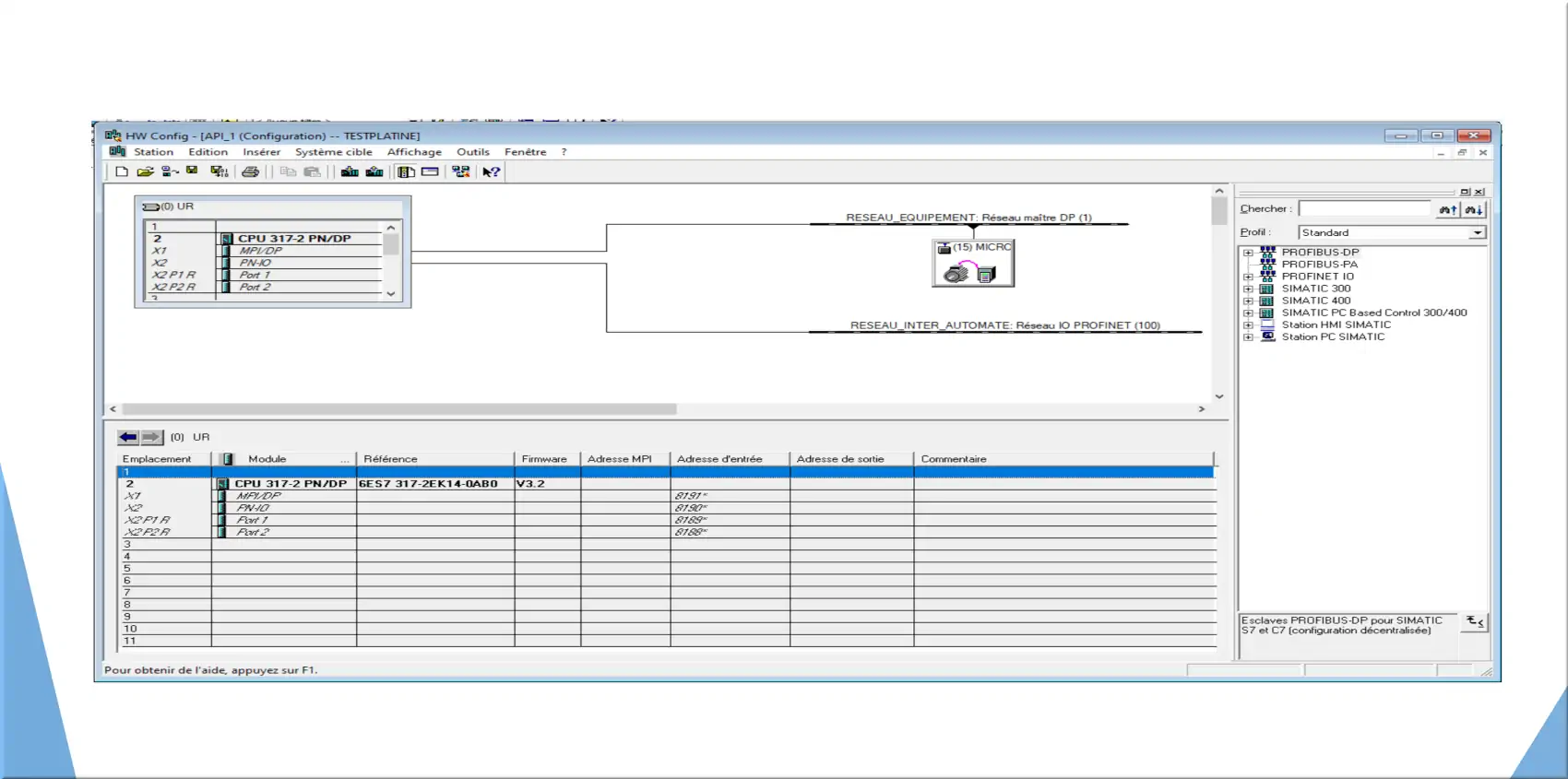Click the Firmware column header
Viewport: 1568px width, 779px height.
point(548,459)
